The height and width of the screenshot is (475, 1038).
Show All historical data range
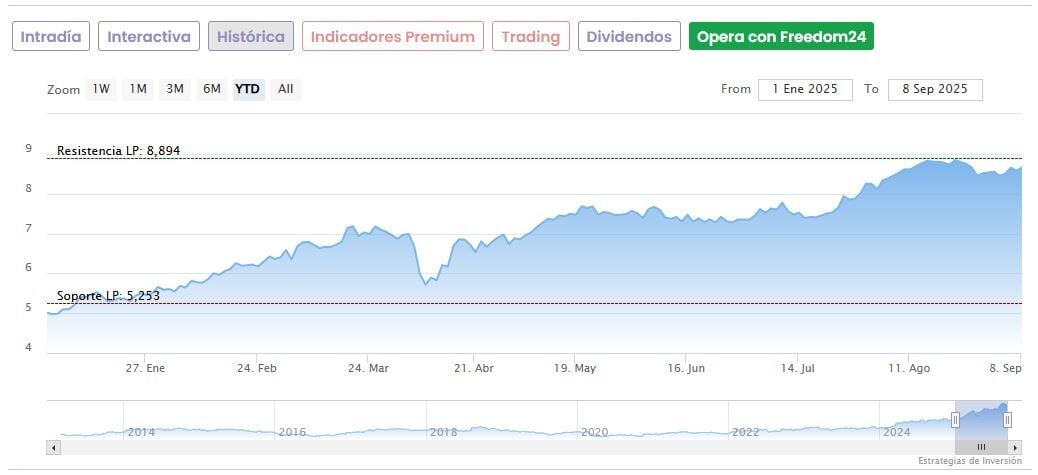coord(286,89)
